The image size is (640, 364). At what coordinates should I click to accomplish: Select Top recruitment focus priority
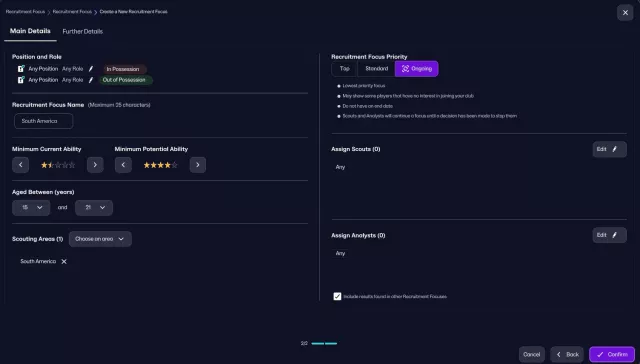tap(344, 69)
